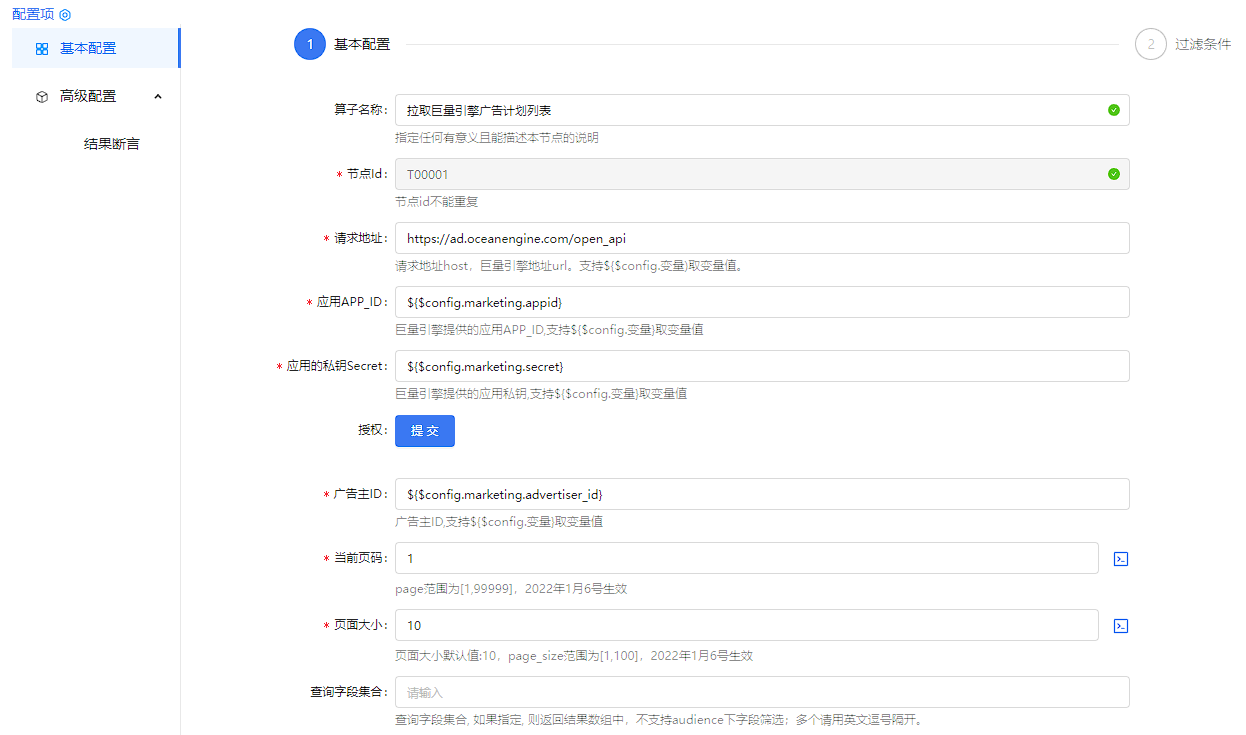Go to step 2 过滤条件
1246x735 pixels.
pos(1151,44)
